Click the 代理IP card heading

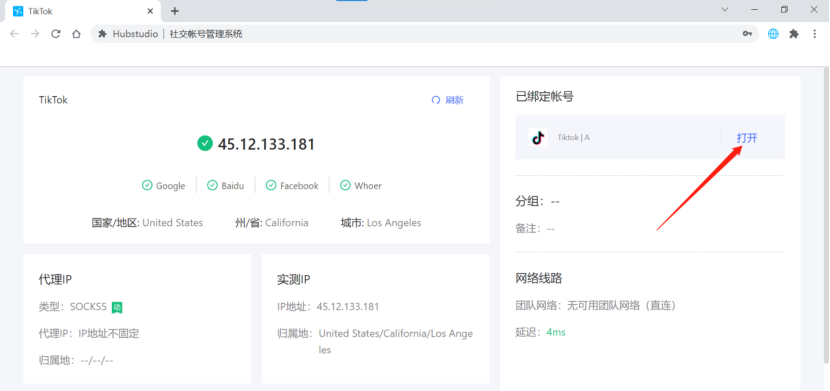click(x=55, y=280)
